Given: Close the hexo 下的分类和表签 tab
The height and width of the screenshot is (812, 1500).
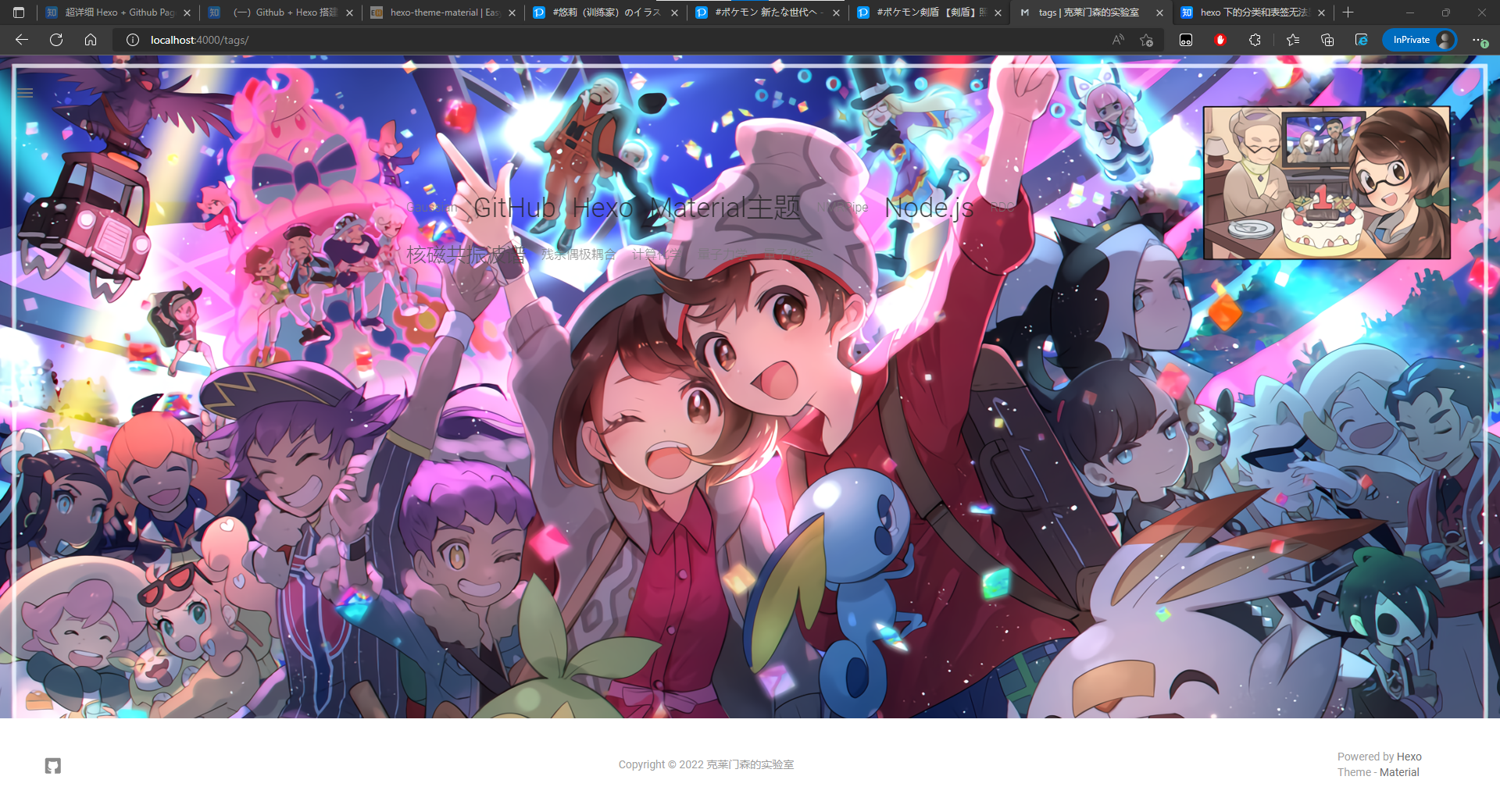Looking at the screenshot, I should 1321,12.
